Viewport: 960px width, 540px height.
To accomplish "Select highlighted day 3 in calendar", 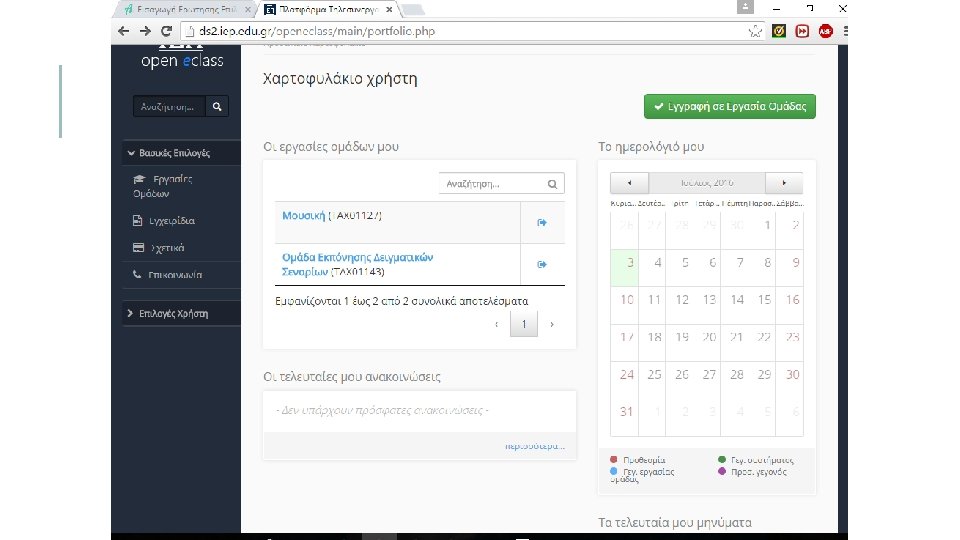I will (x=624, y=268).
